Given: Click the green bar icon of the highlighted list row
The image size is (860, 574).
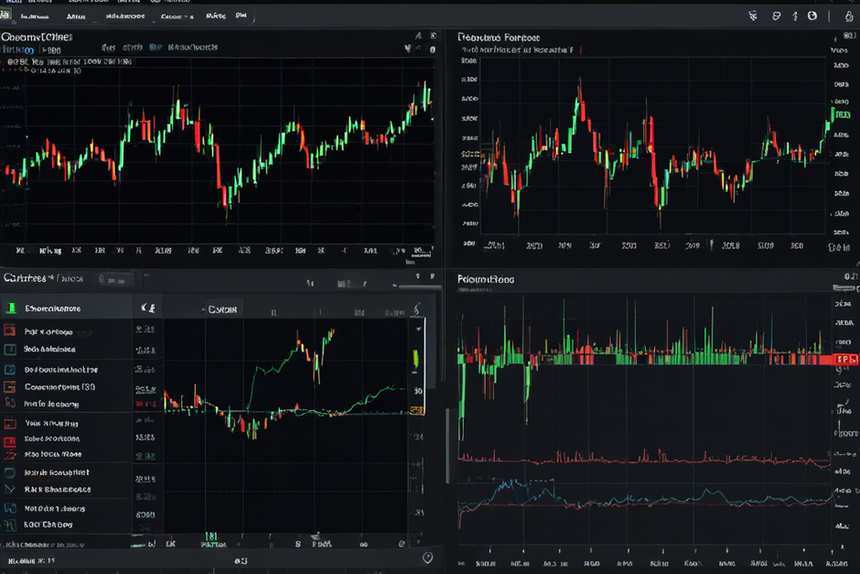Looking at the screenshot, I should click(10, 308).
